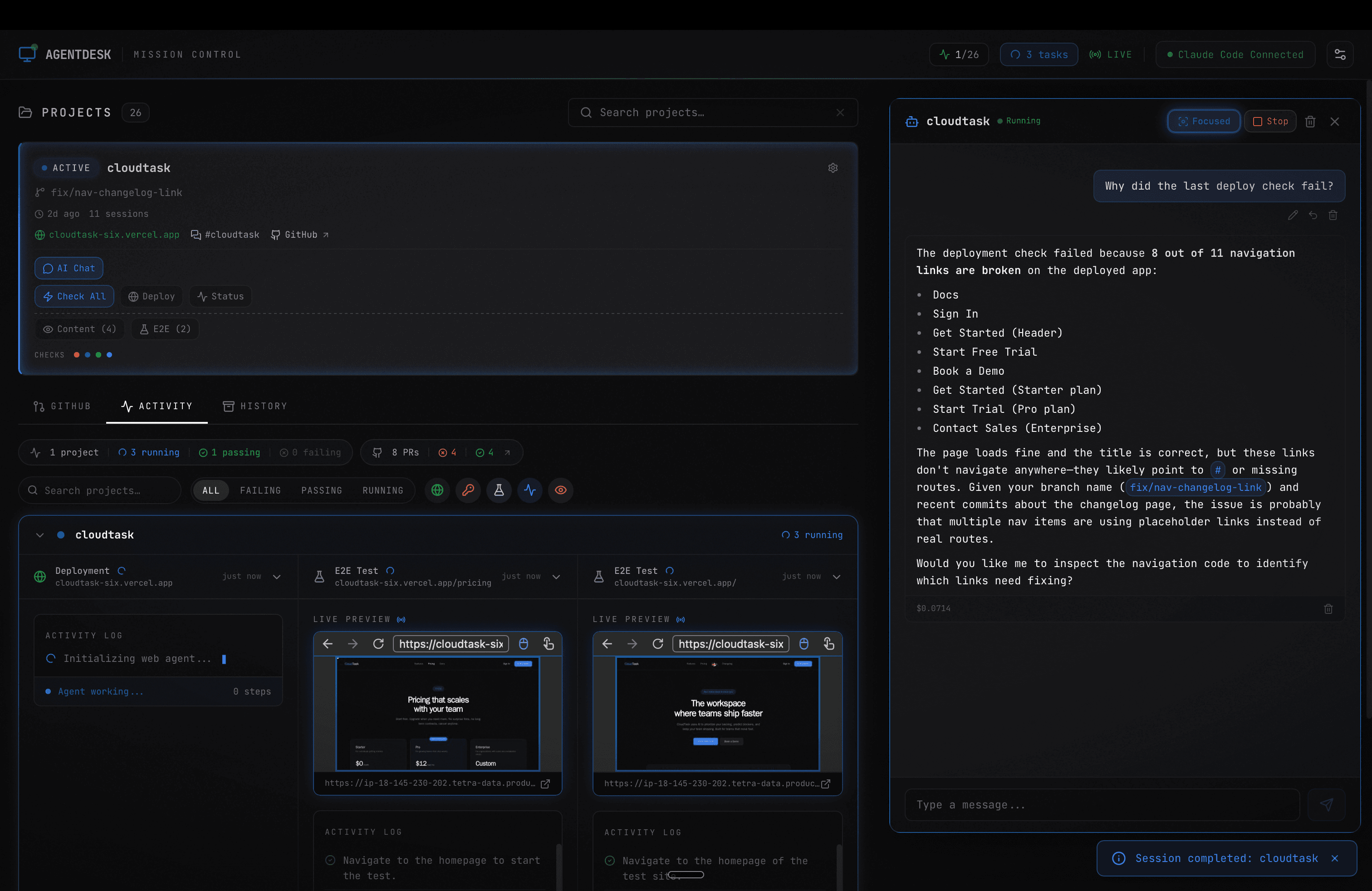The image size is (1372, 891).
Task: Delete the assistant response next to $0.0714
Action: [1328, 609]
